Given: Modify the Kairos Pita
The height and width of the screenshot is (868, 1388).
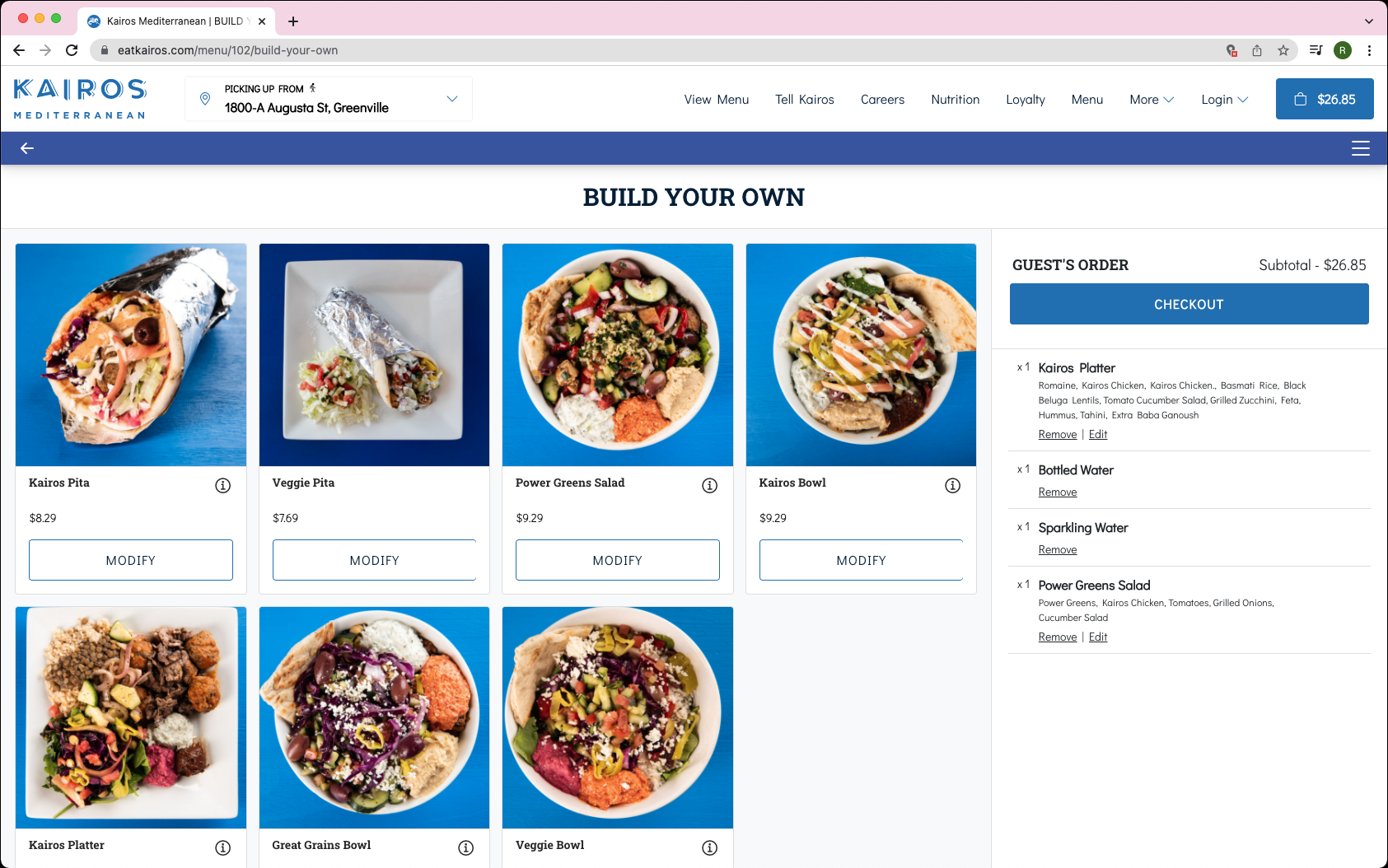Looking at the screenshot, I should click(131, 560).
